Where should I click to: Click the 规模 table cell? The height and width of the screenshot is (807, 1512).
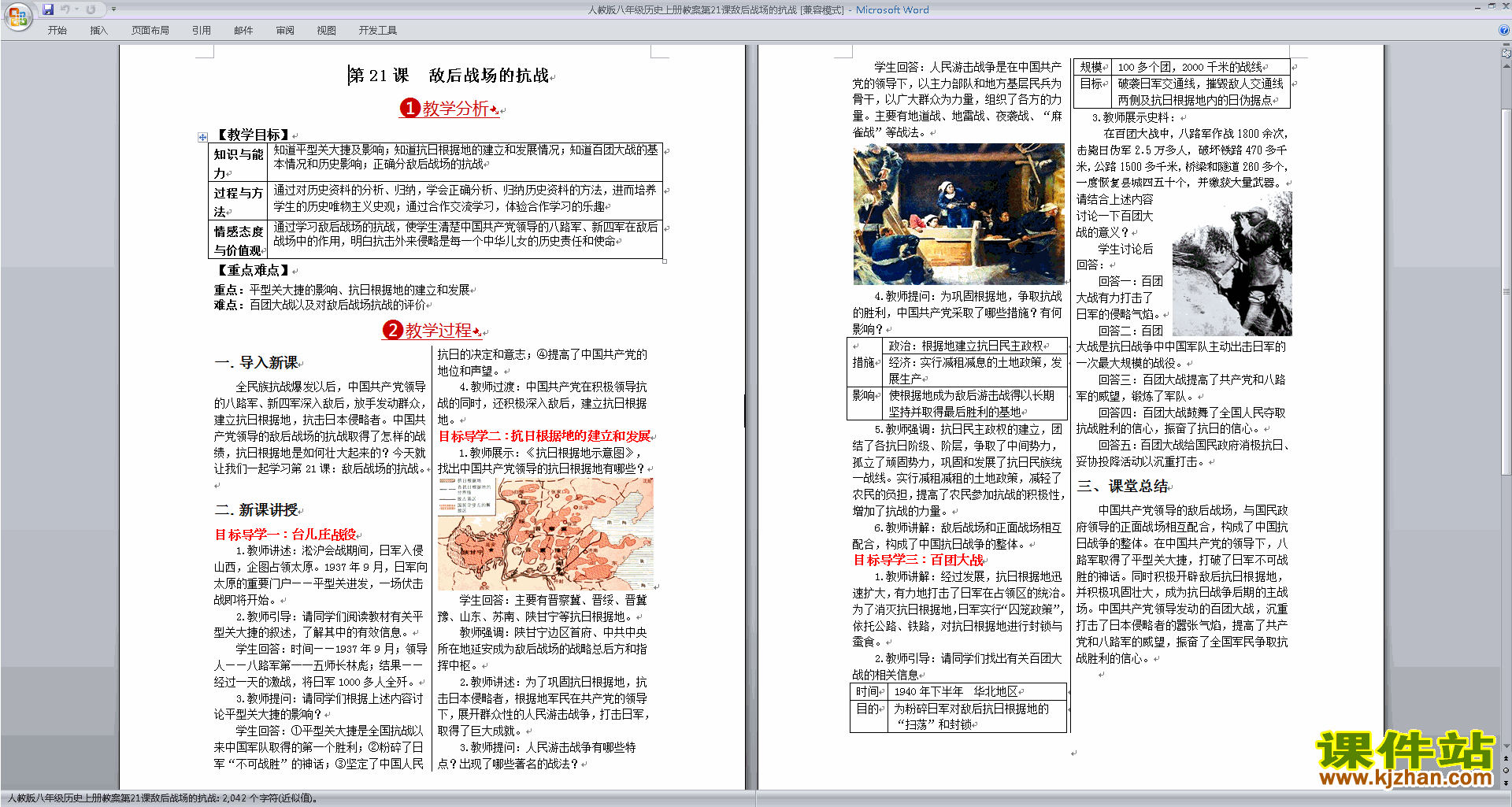pos(1092,67)
